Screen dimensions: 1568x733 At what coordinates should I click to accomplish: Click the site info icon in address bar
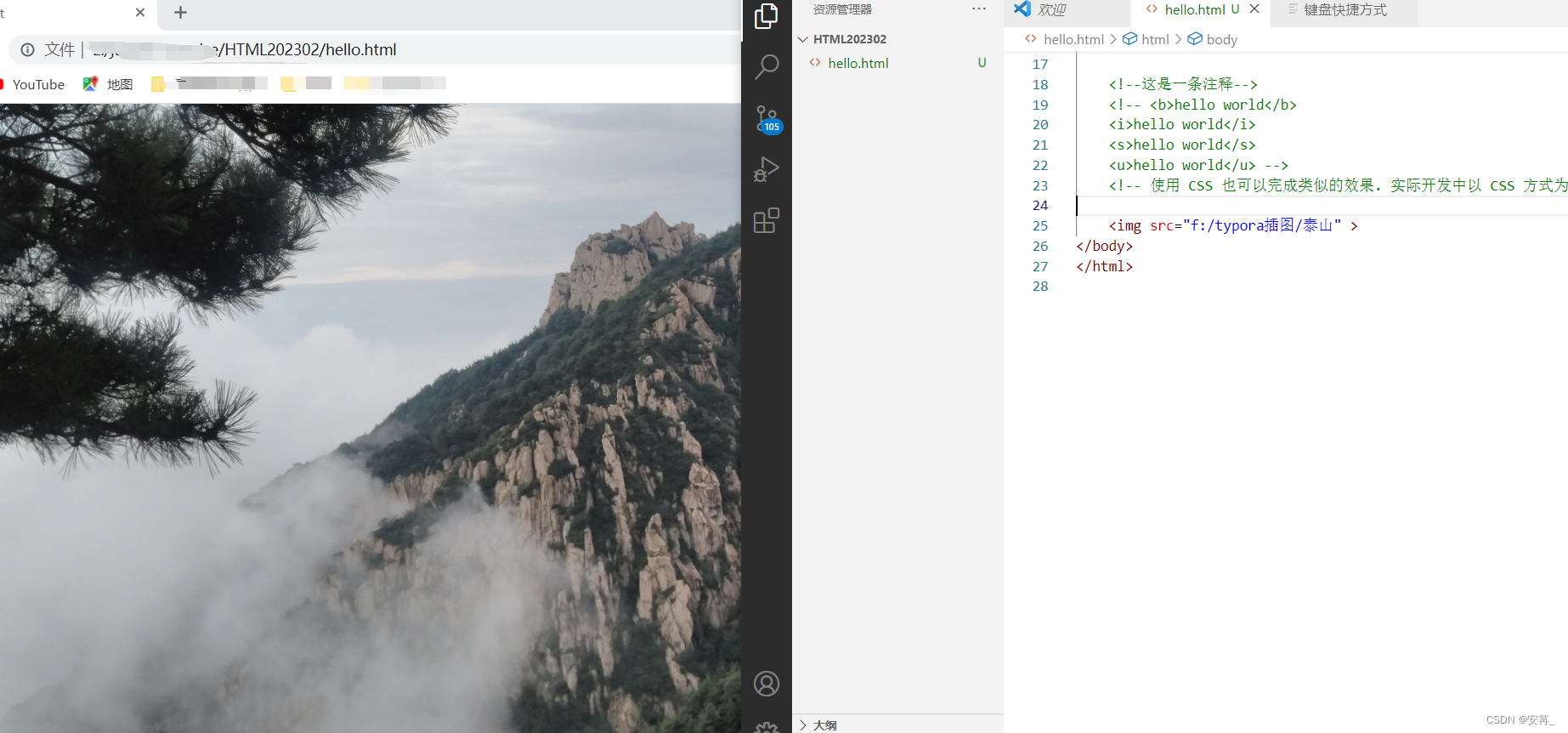[27, 49]
